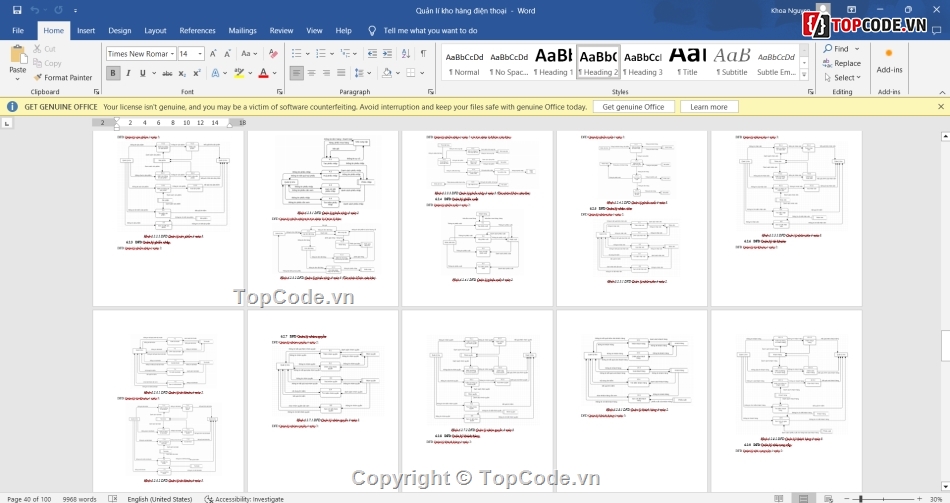Click the proofing icon in the status bar
This screenshot has height=503, width=950.
tap(113, 499)
